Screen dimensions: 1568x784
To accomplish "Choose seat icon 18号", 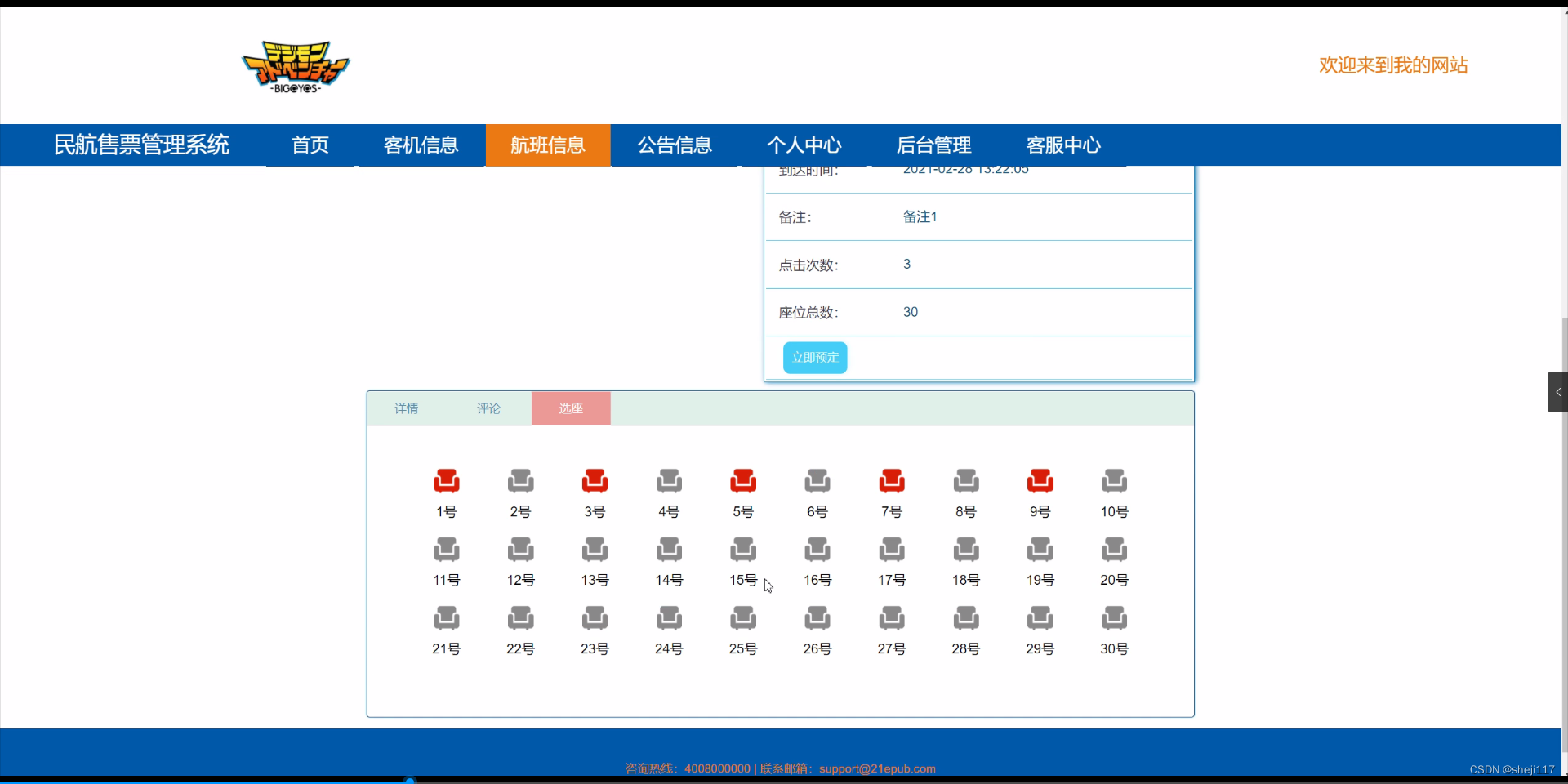I will click(966, 550).
